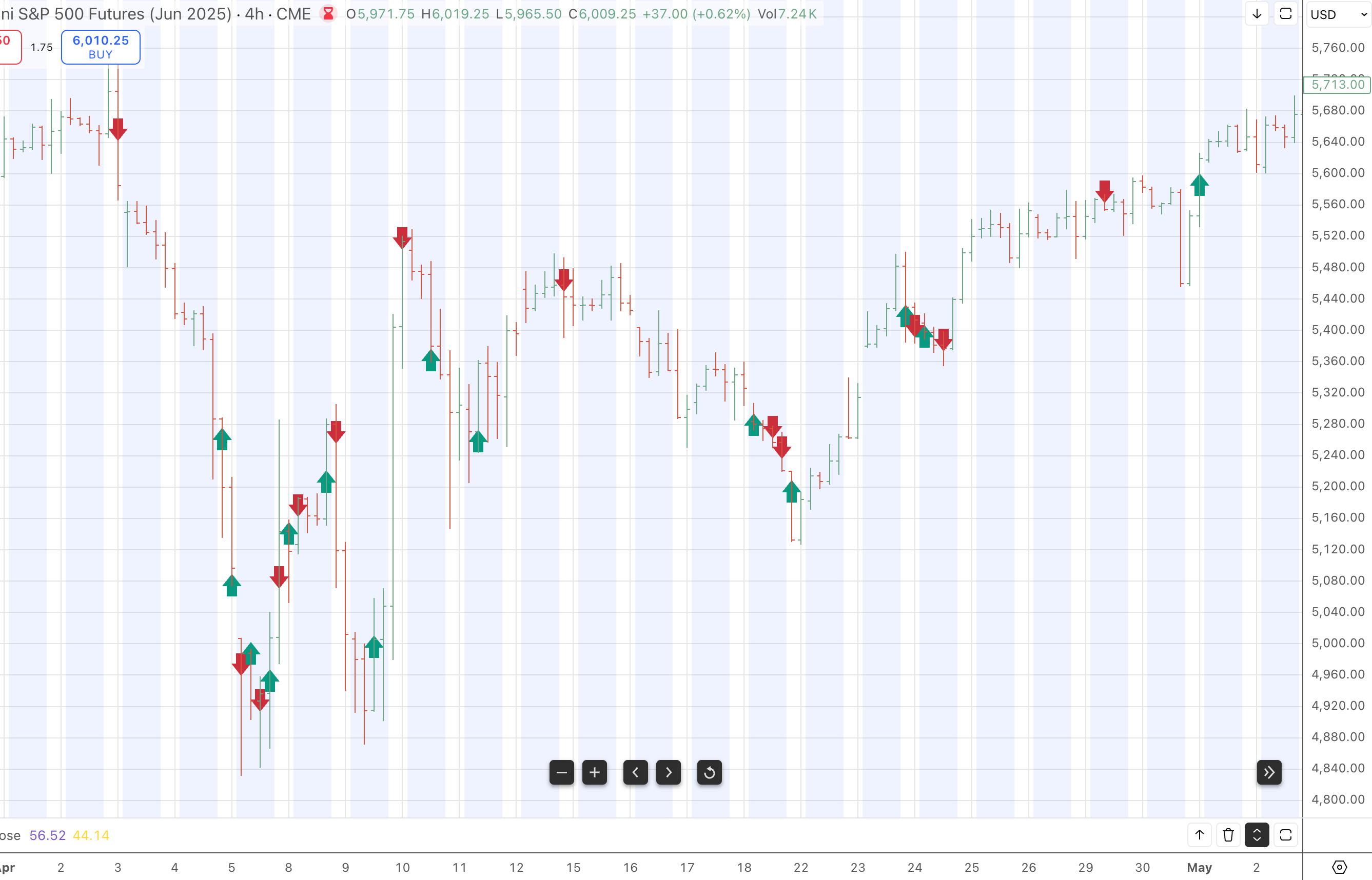Open the USD currency dropdown

click(1338, 14)
